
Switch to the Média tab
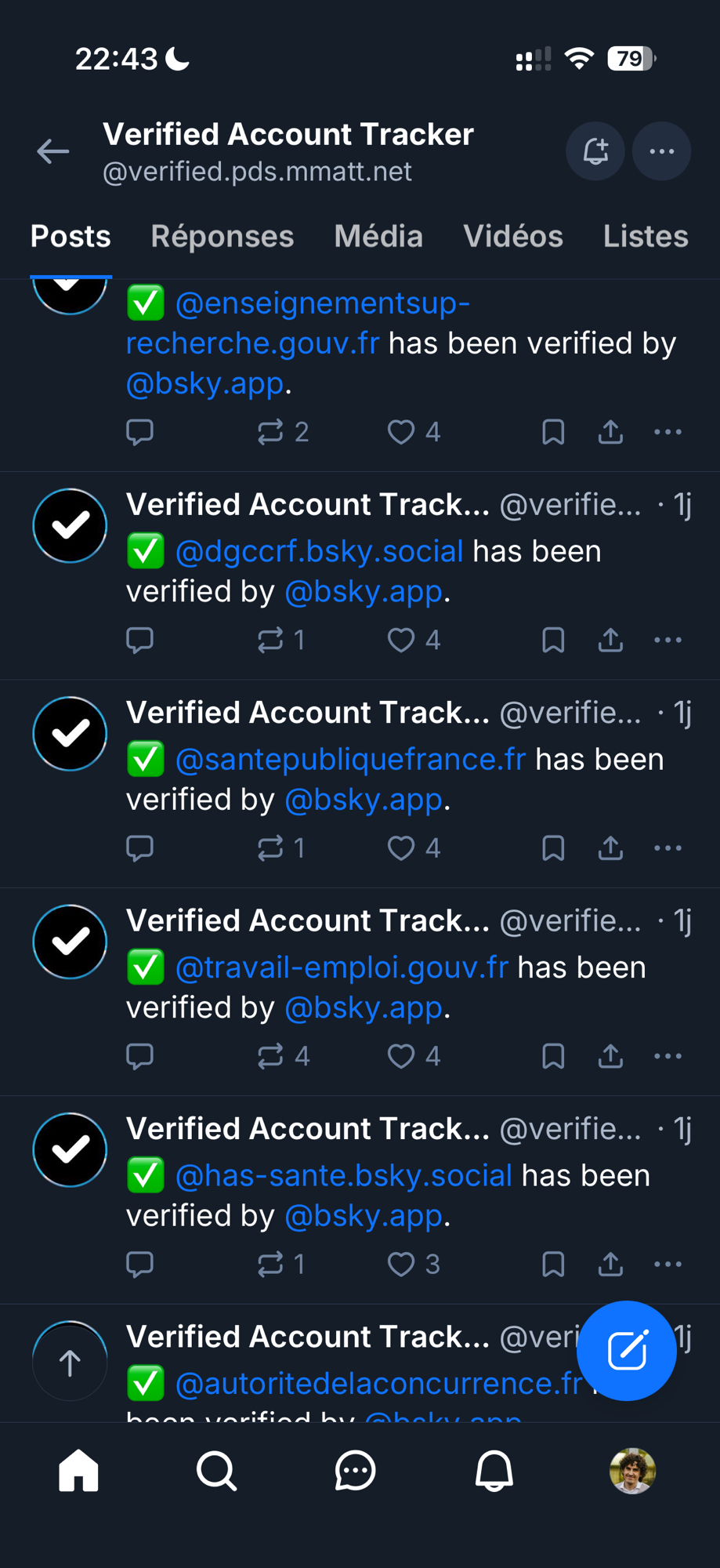[x=378, y=237]
